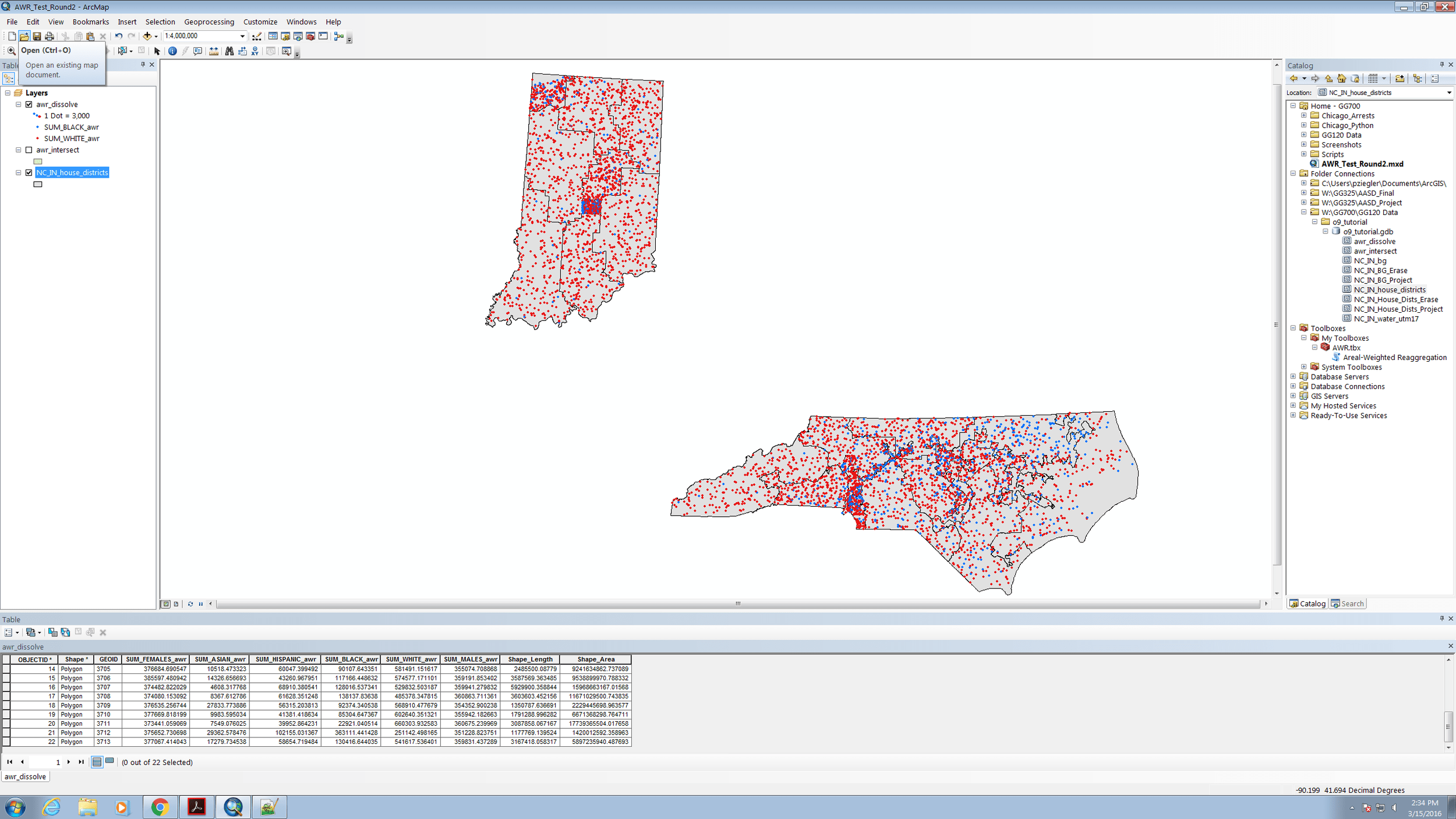Open the Find binoculars tool

(x=229, y=51)
